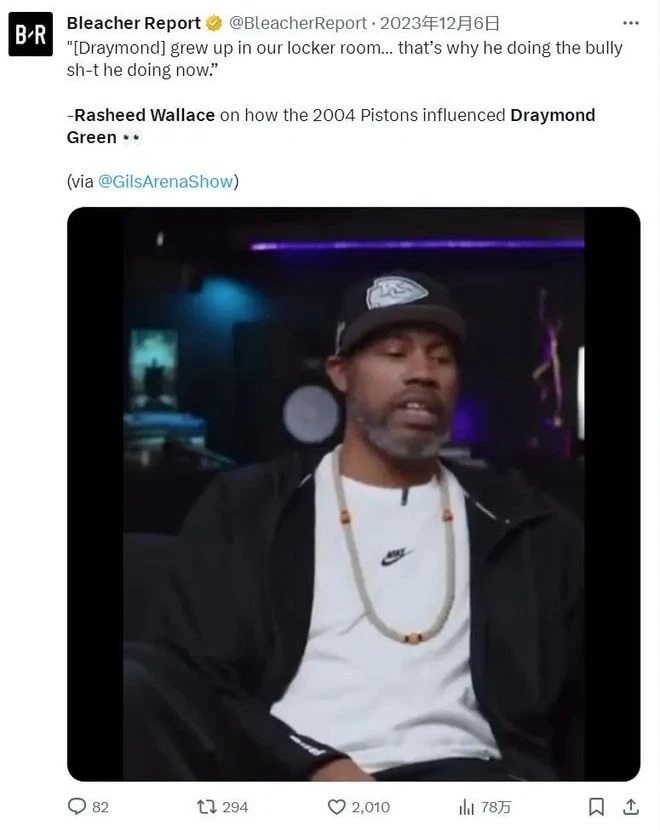Image resolution: width=660 pixels, height=831 pixels.
Task: Click the 78万 views count
Action: 496,807
